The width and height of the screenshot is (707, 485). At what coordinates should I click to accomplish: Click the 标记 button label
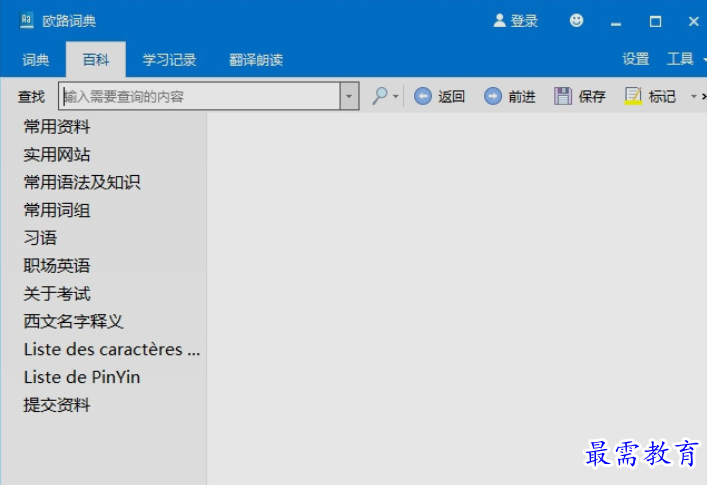pyautogui.click(x=662, y=96)
